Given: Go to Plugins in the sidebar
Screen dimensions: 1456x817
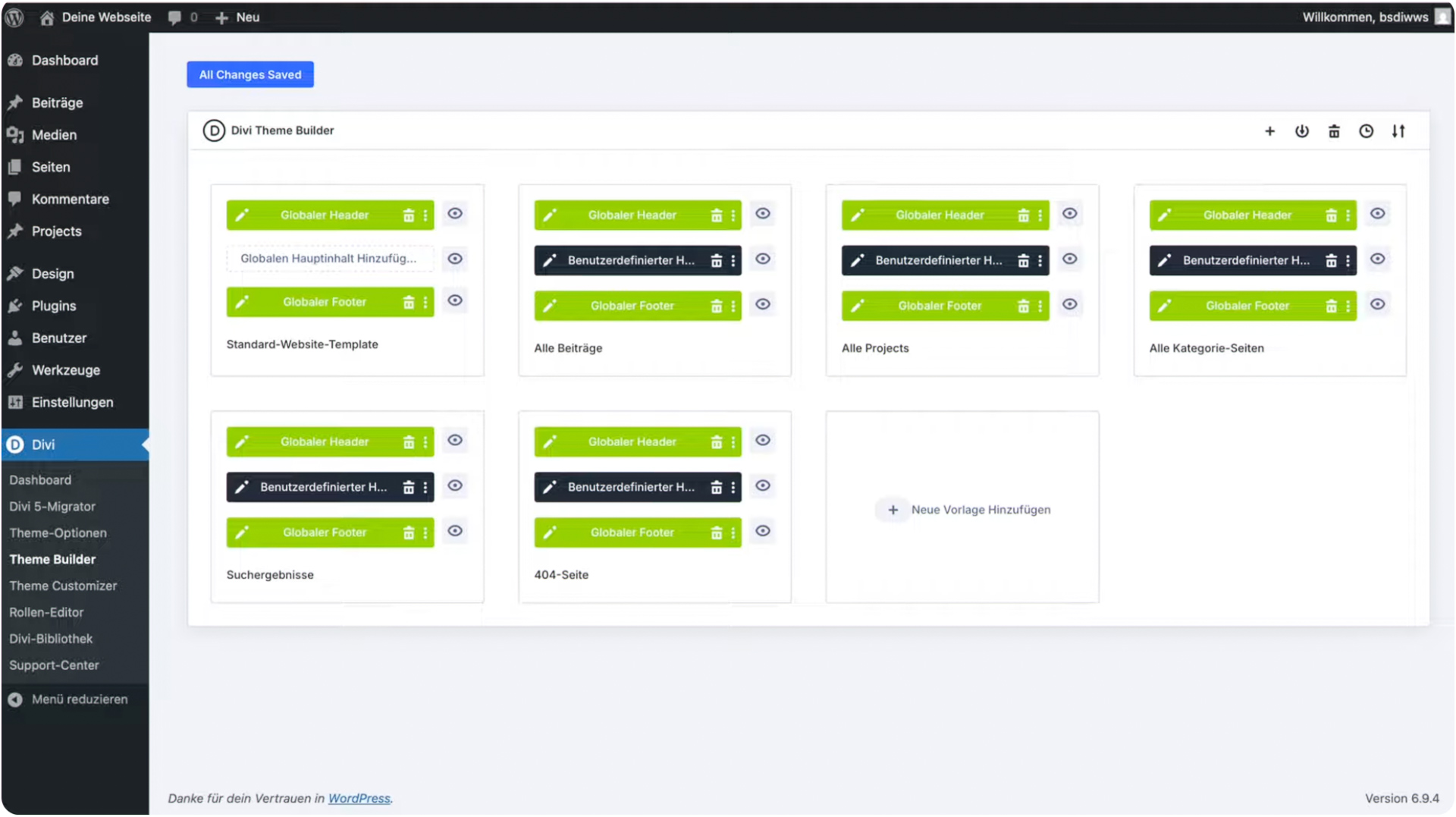Looking at the screenshot, I should click(x=53, y=306).
